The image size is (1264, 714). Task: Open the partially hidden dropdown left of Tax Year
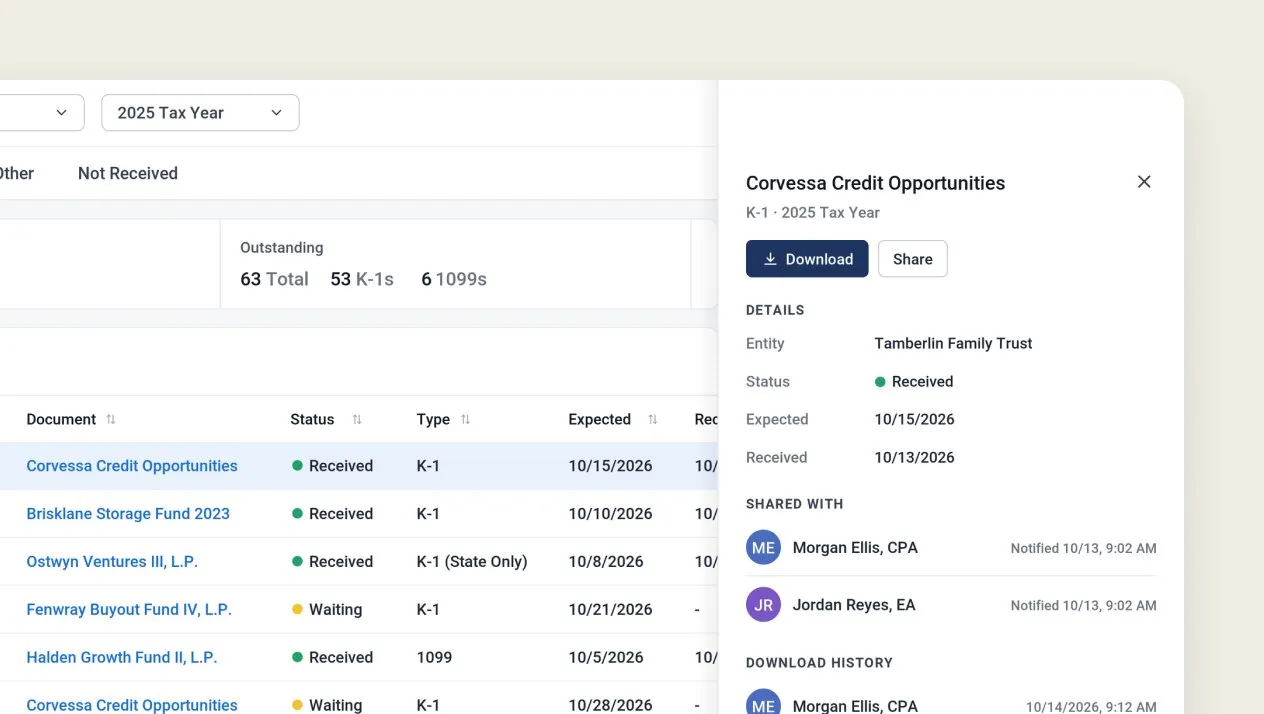point(42,113)
